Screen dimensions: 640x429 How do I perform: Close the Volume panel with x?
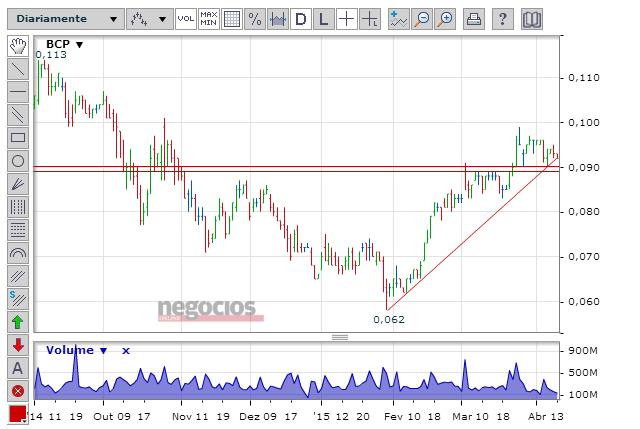tap(126, 351)
